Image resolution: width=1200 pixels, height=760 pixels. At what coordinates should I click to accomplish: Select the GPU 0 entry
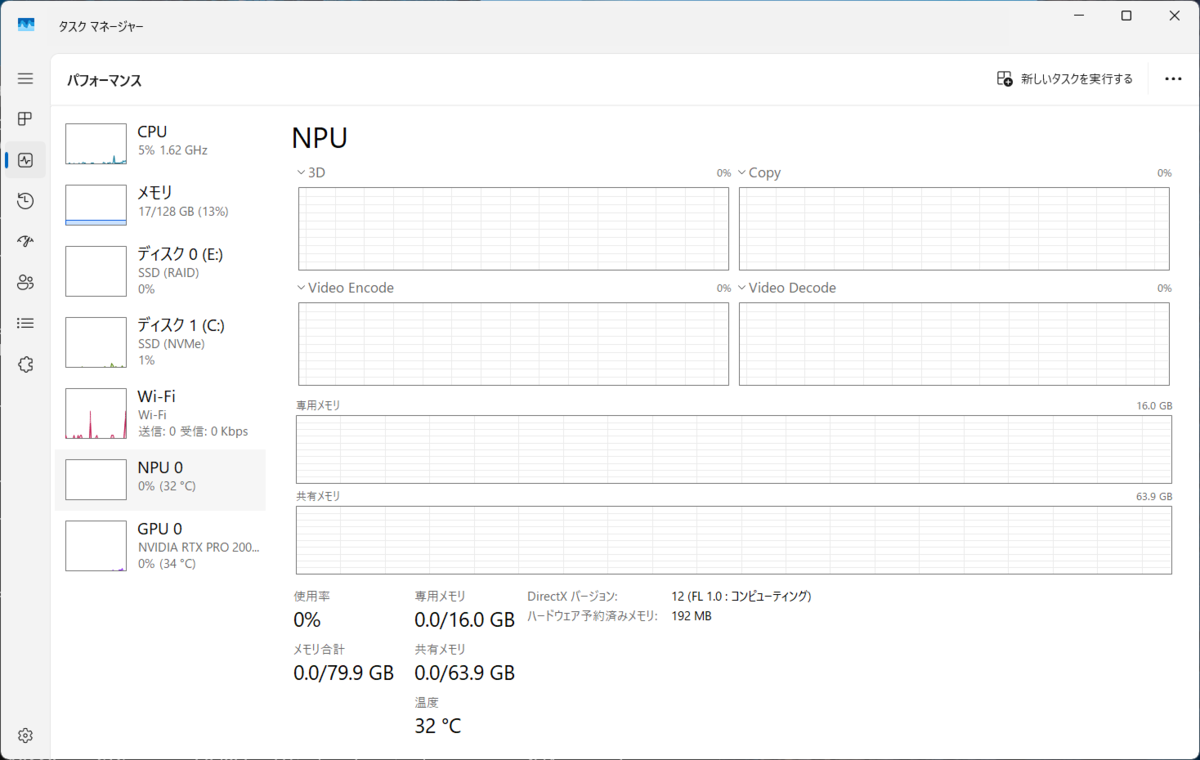pyautogui.click(x=160, y=545)
